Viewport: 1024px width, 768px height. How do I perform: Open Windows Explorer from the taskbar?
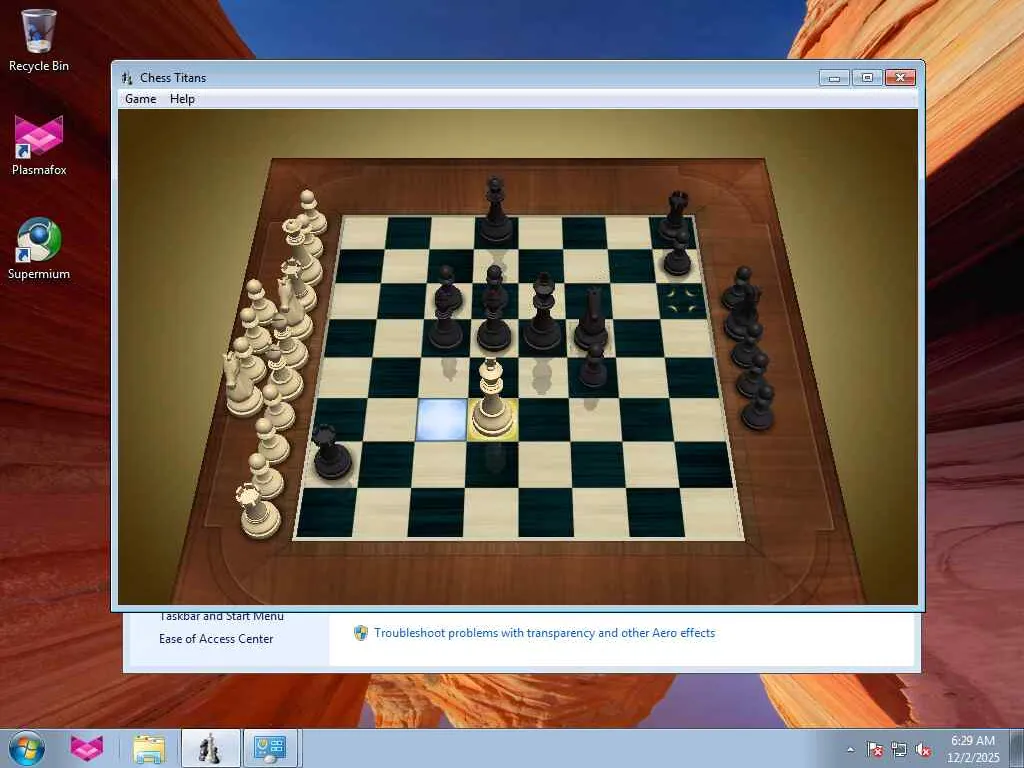click(149, 748)
